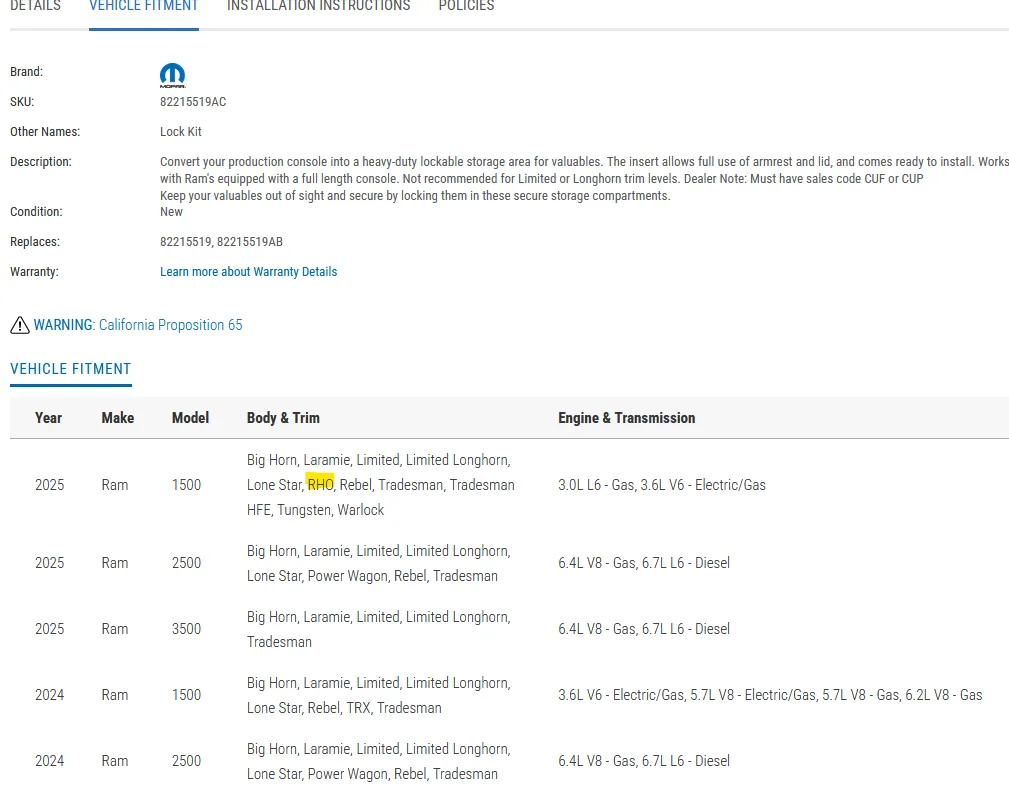This screenshot has width=1009, height=792.
Task: Click the Description: label
Action: pos(41,162)
